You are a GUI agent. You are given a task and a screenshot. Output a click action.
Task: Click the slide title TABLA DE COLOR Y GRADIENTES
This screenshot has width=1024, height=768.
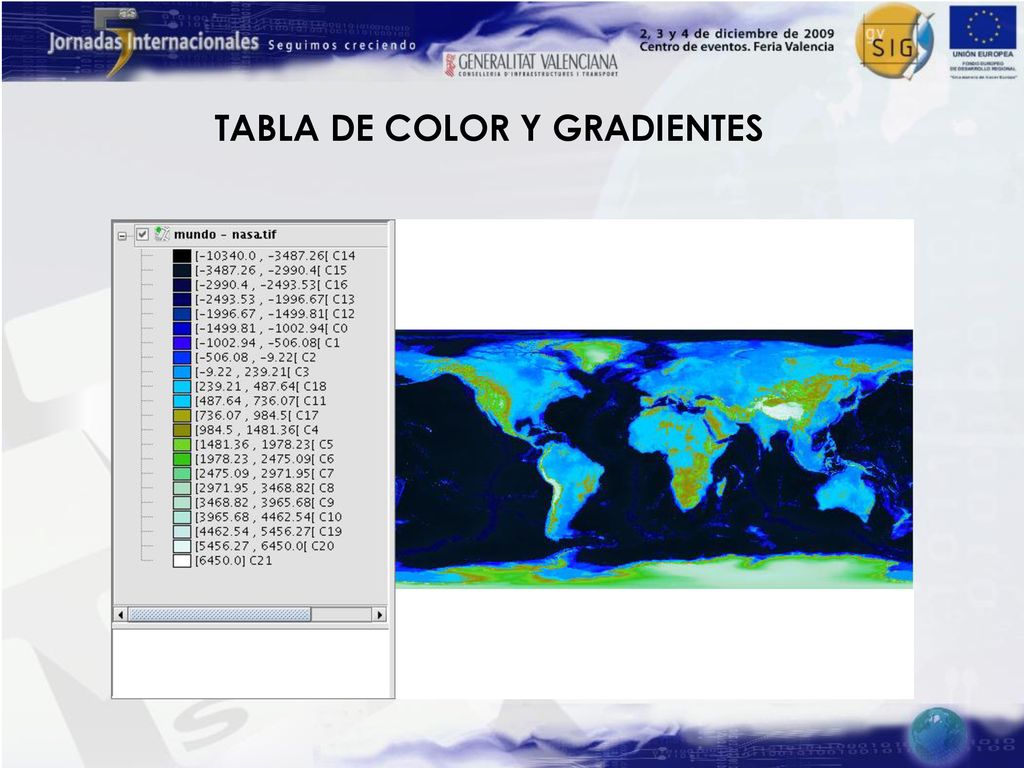pos(488,127)
